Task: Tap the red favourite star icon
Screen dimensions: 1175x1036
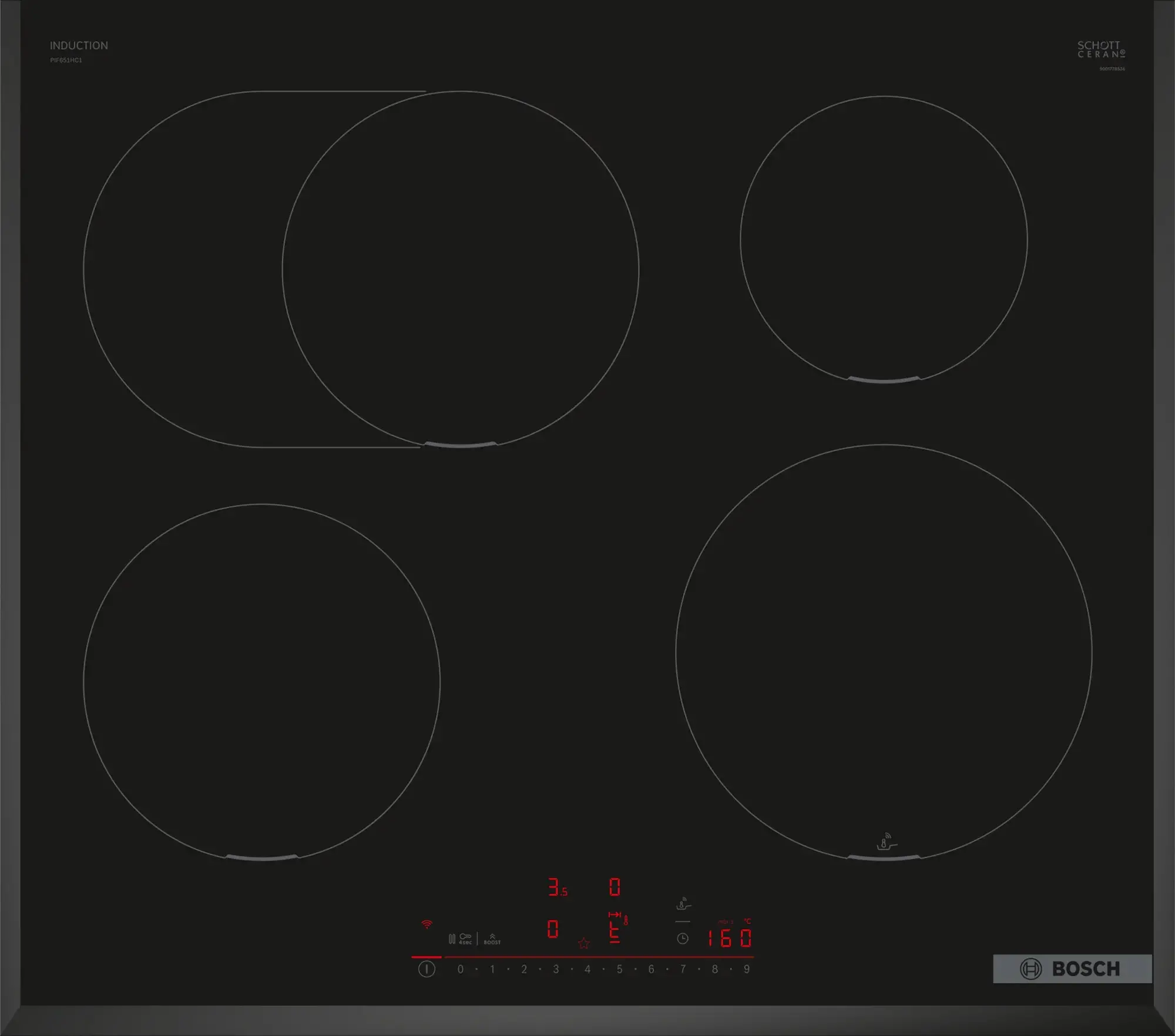Action: point(583,943)
